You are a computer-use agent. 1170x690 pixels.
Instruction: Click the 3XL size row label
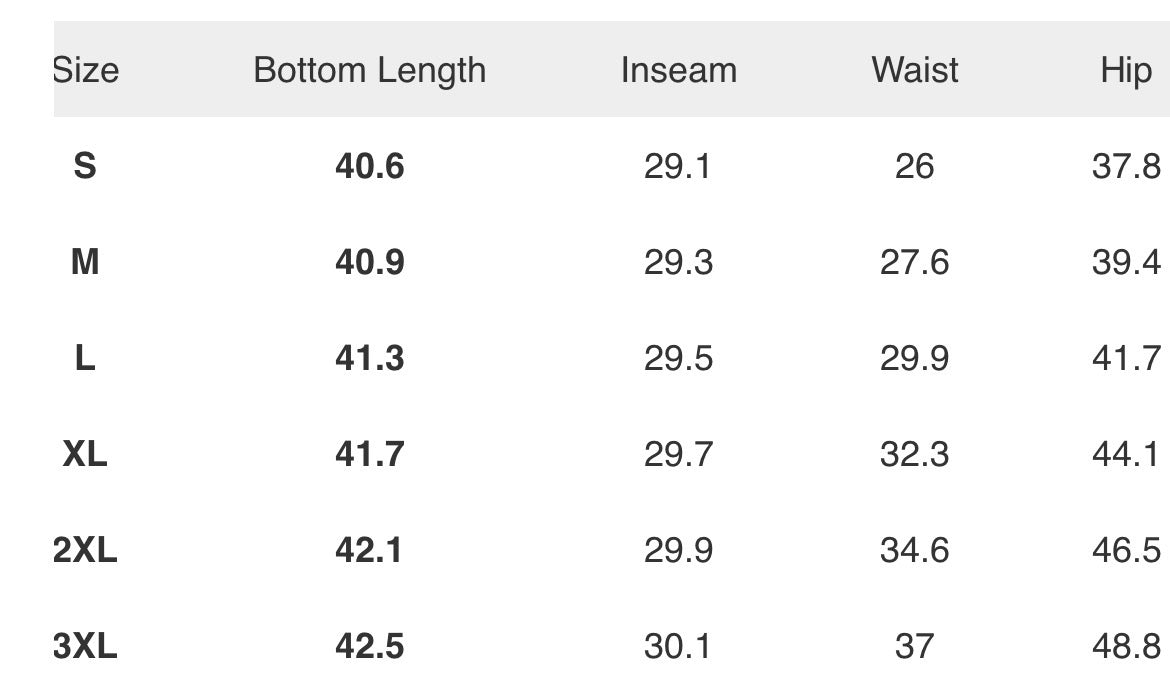coord(85,646)
